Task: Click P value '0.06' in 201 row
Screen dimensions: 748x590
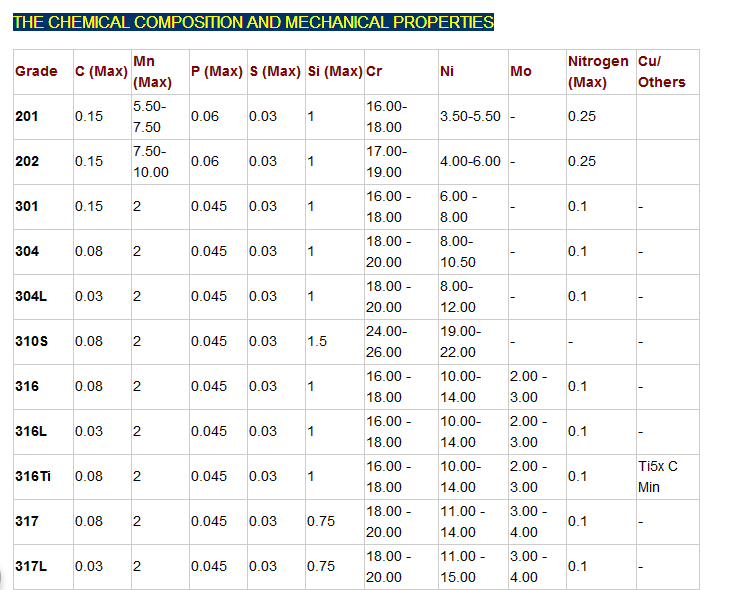Action: (x=205, y=116)
